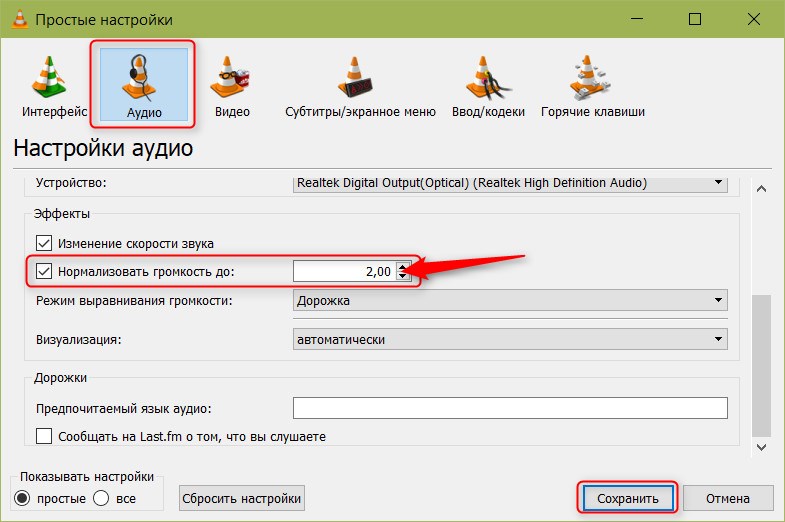Click the vertical scrollbar thumb

(x=761, y=366)
